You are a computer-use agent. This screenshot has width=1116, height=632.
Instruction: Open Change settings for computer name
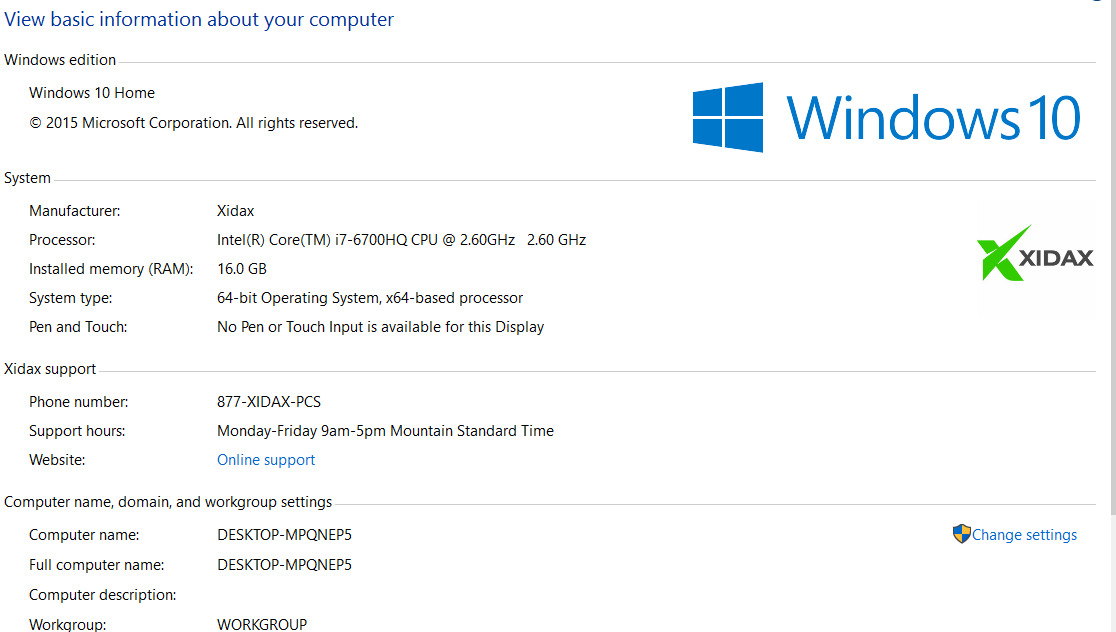tap(1024, 535)
